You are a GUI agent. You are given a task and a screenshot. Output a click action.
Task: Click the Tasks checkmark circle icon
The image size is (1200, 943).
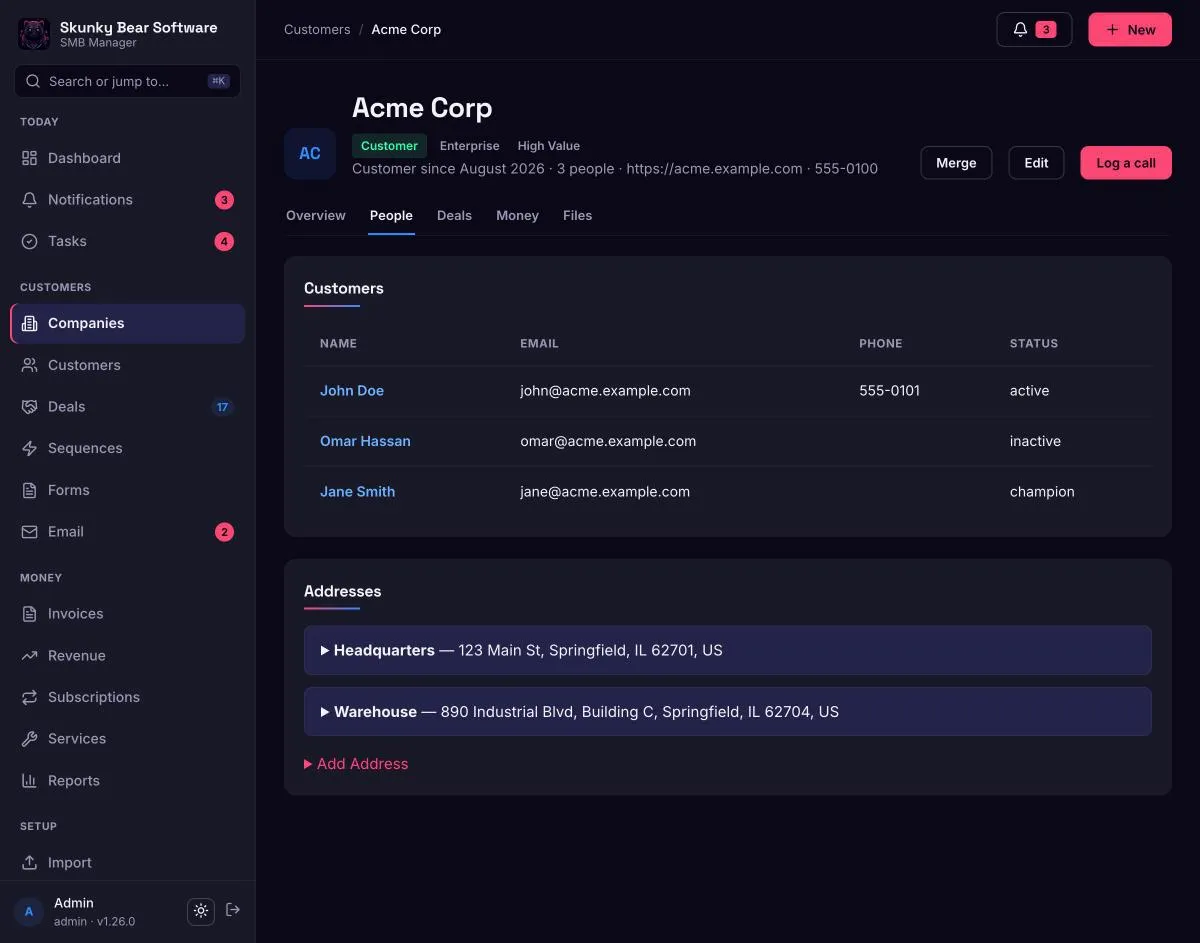tap(29, 241)
